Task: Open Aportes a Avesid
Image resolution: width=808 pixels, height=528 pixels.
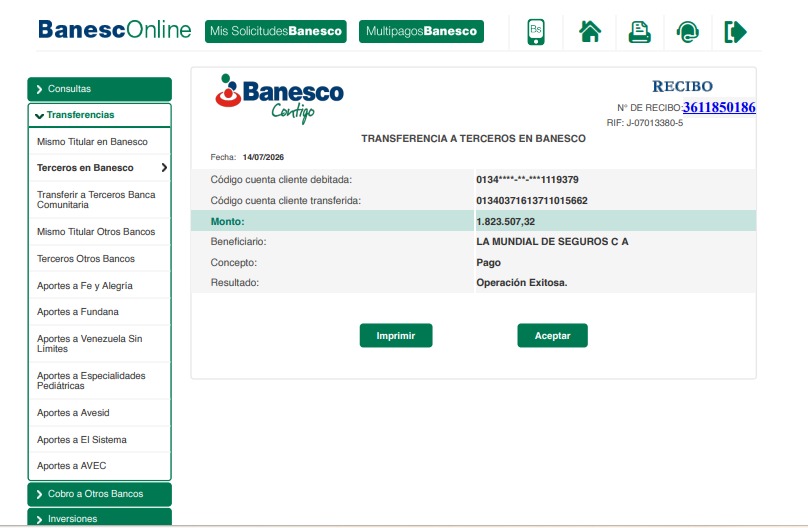Action: tap(99, 413)
